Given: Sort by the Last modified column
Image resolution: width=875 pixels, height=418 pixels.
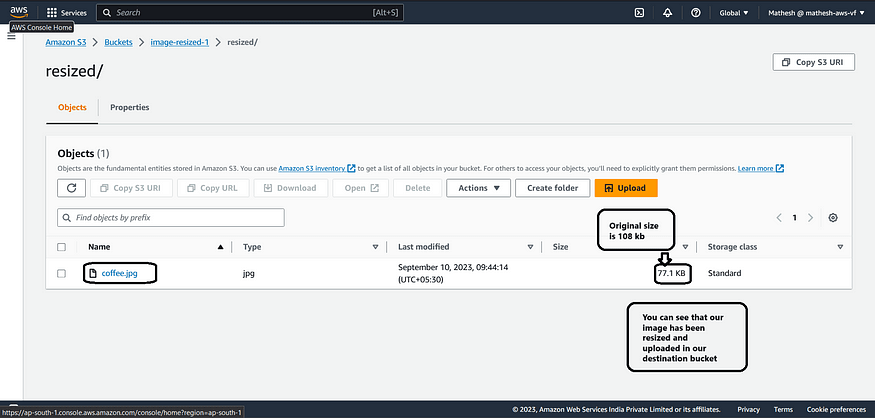Looking at the screenshot, I should [530, 247].
